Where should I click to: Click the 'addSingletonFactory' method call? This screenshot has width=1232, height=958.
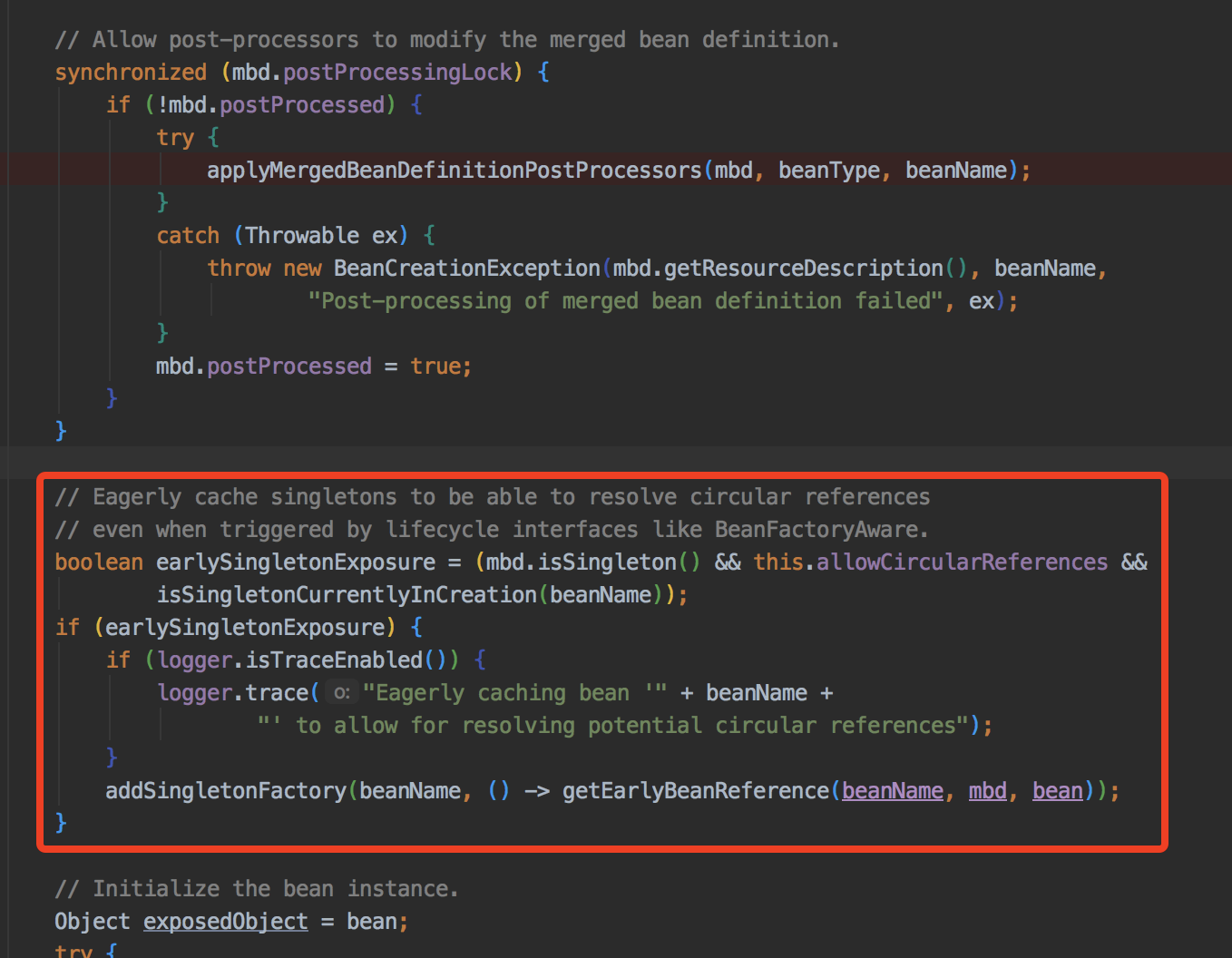226,791
